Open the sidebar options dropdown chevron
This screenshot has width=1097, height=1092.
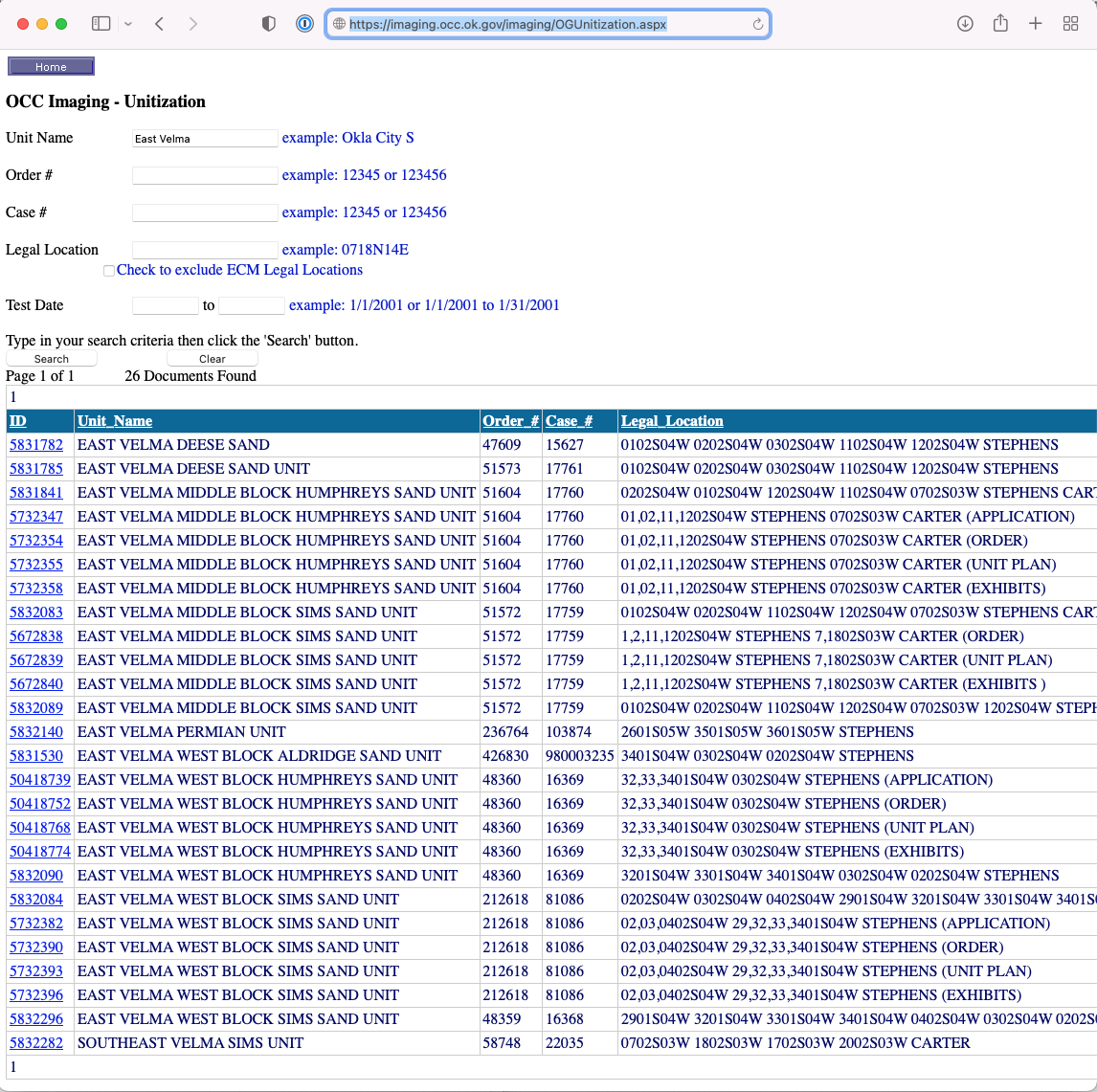128,24
